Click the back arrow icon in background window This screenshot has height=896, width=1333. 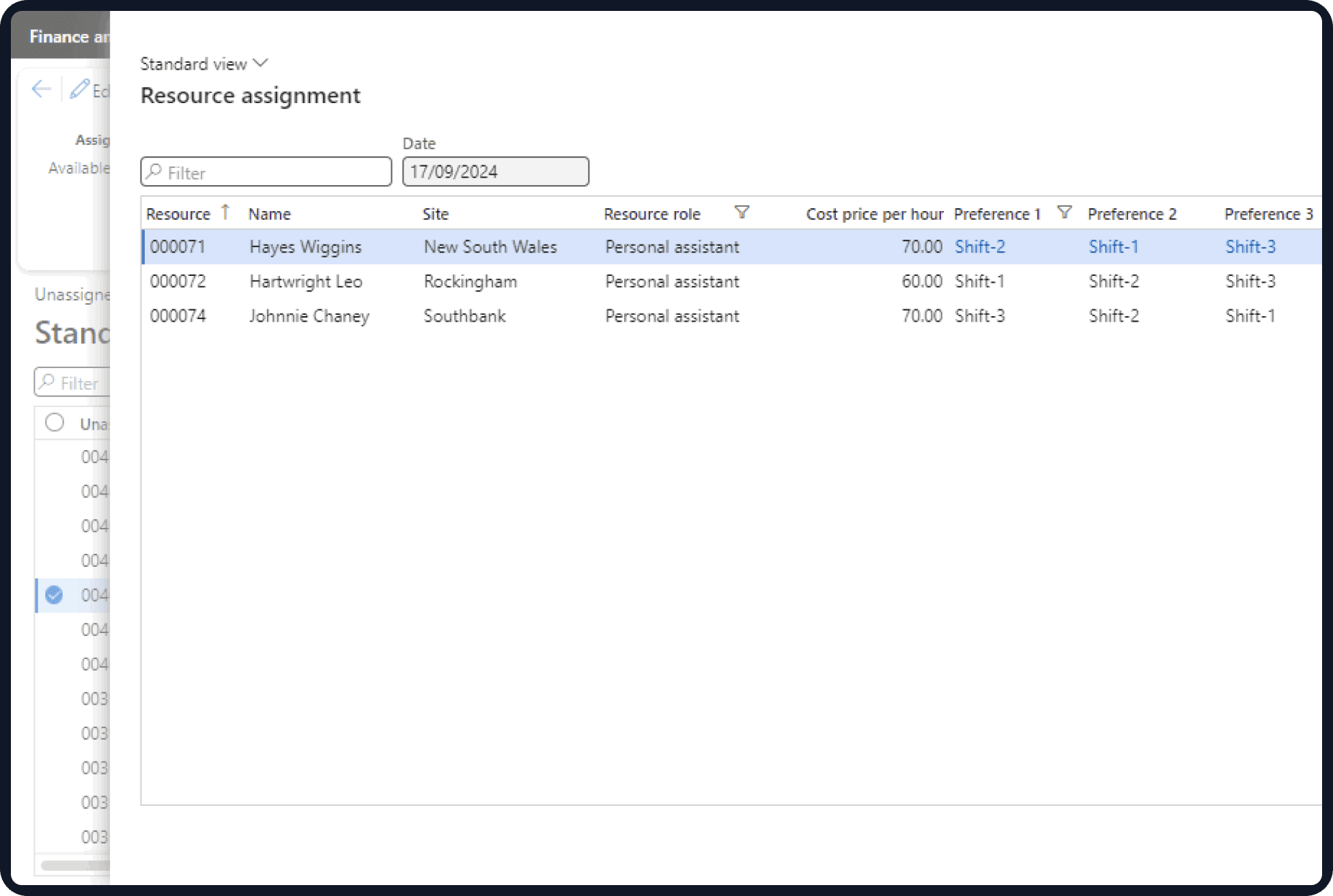point(42,89)
